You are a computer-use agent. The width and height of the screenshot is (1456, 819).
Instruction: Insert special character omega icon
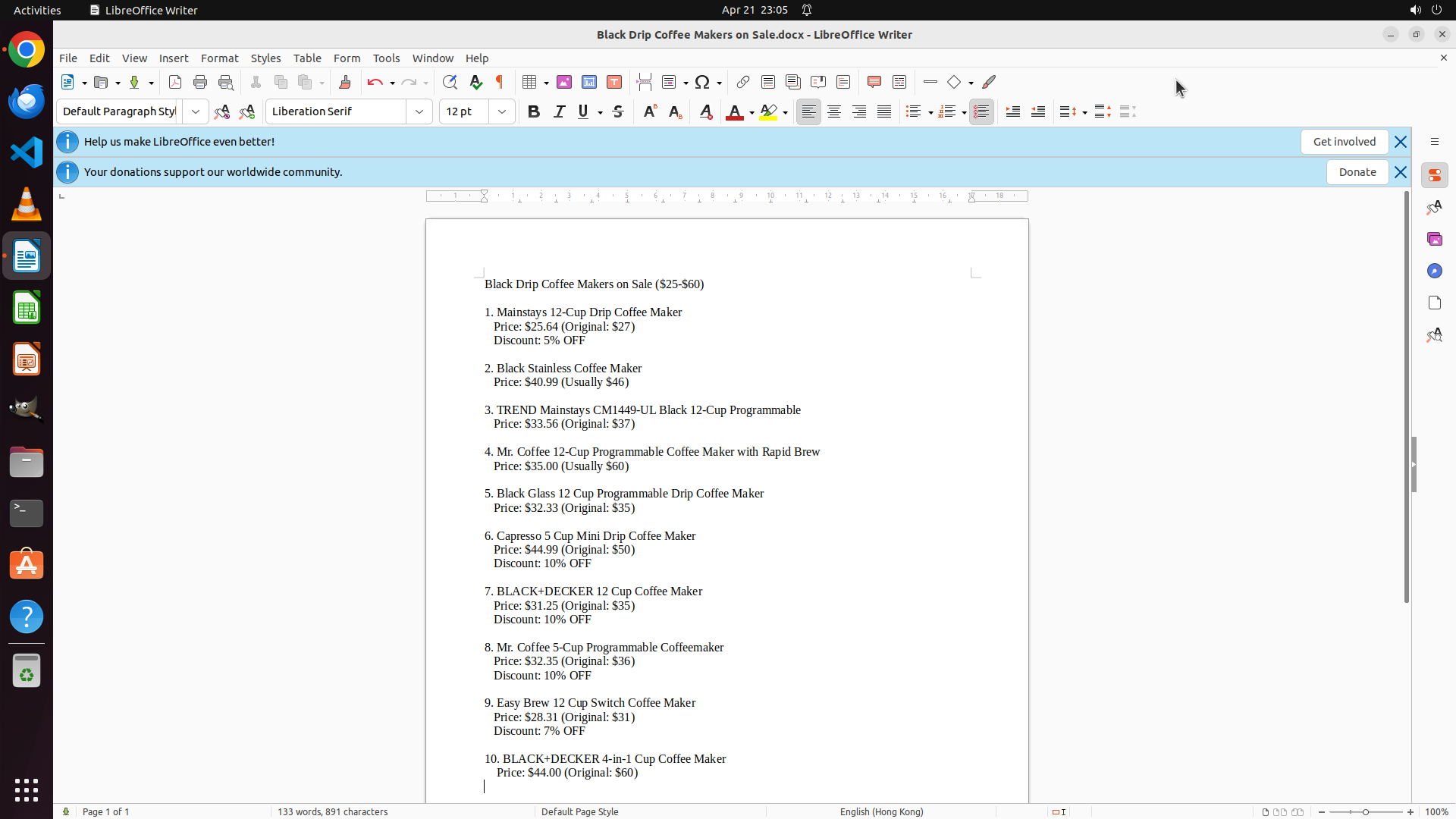tap(702, 82)
